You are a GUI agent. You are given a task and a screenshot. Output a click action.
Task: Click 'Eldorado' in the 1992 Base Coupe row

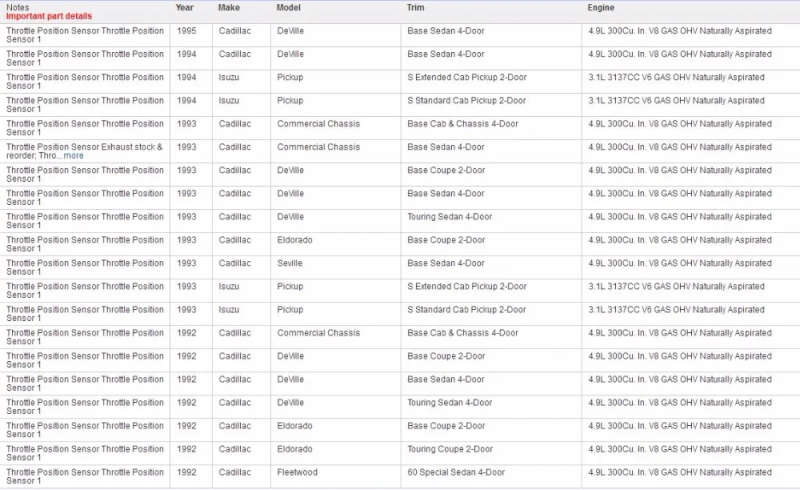[294, 426]
